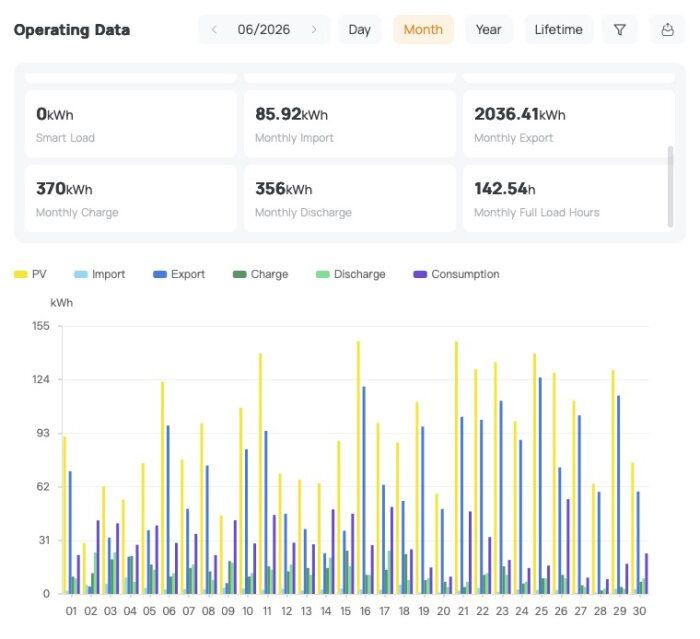Click the x-axis label 15
Image resolution: width=700 pixels, height=639 pixels.
[345, 611]
